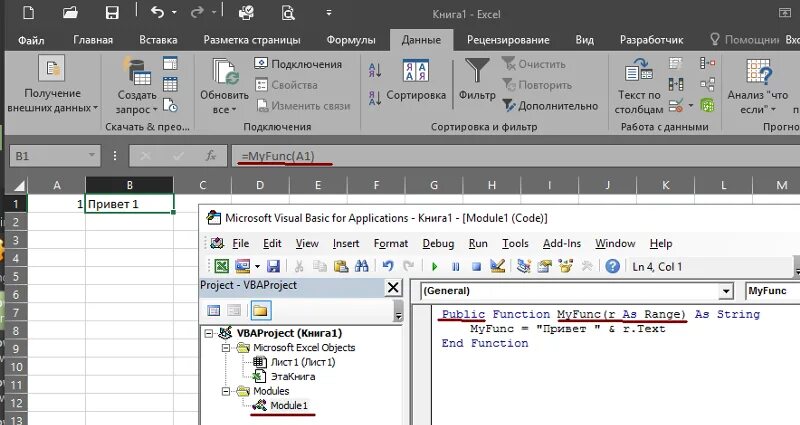This screenshot has height=425, width=800.
Task: Click the Recent Sources icon
Action: pyautogui.click(x=170, y=105)
